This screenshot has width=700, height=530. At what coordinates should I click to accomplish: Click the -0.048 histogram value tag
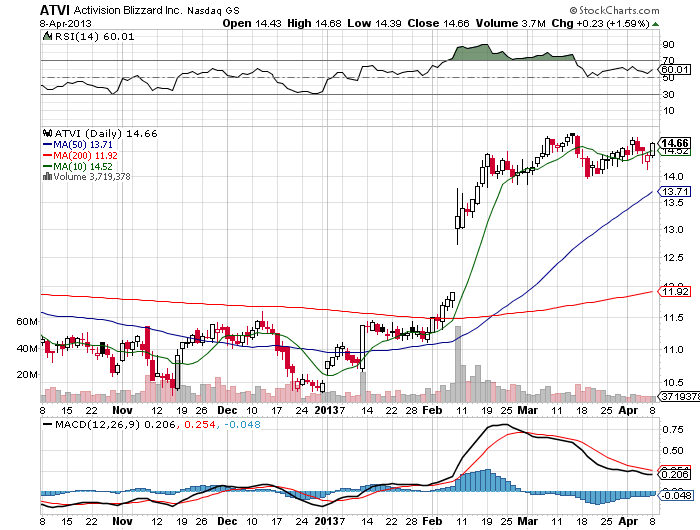675,495
